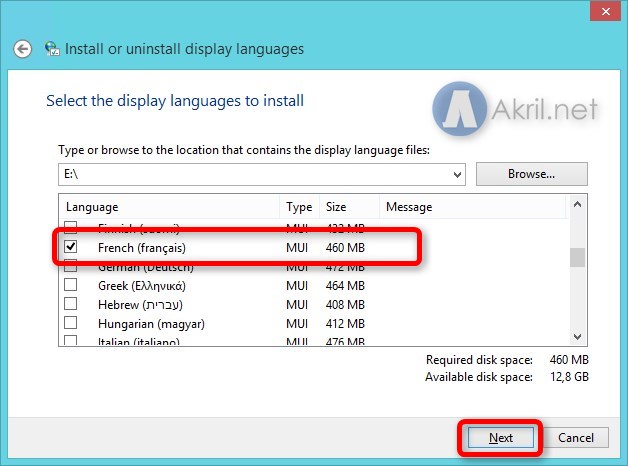Check the Hungarian (magyar) checkbox
Viewport: 628px width, 466px height.
(x=70, y=323)
